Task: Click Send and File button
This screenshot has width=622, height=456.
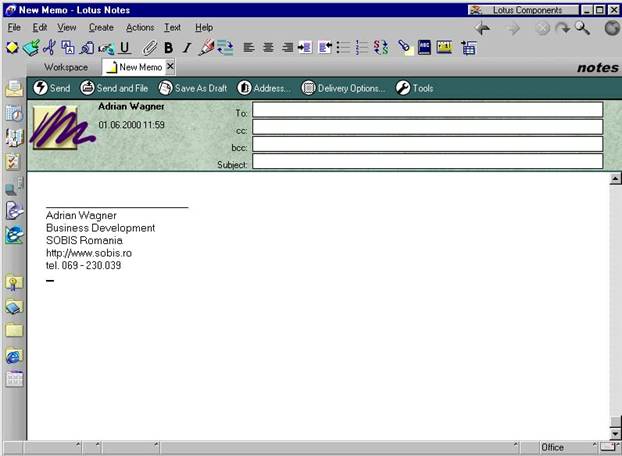Action: point(114,88)
